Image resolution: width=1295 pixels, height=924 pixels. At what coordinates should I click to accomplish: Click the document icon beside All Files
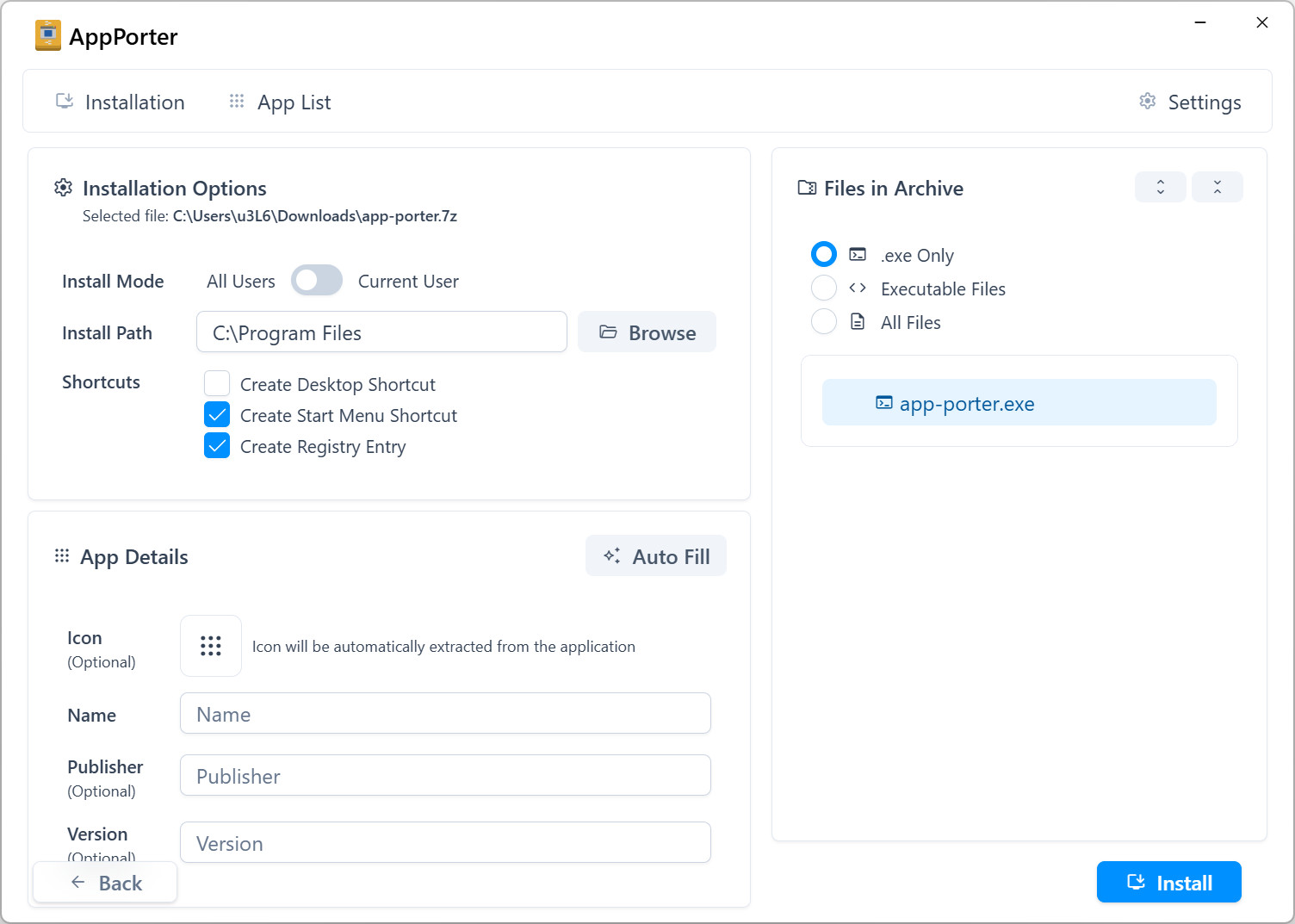coord(858,321)
